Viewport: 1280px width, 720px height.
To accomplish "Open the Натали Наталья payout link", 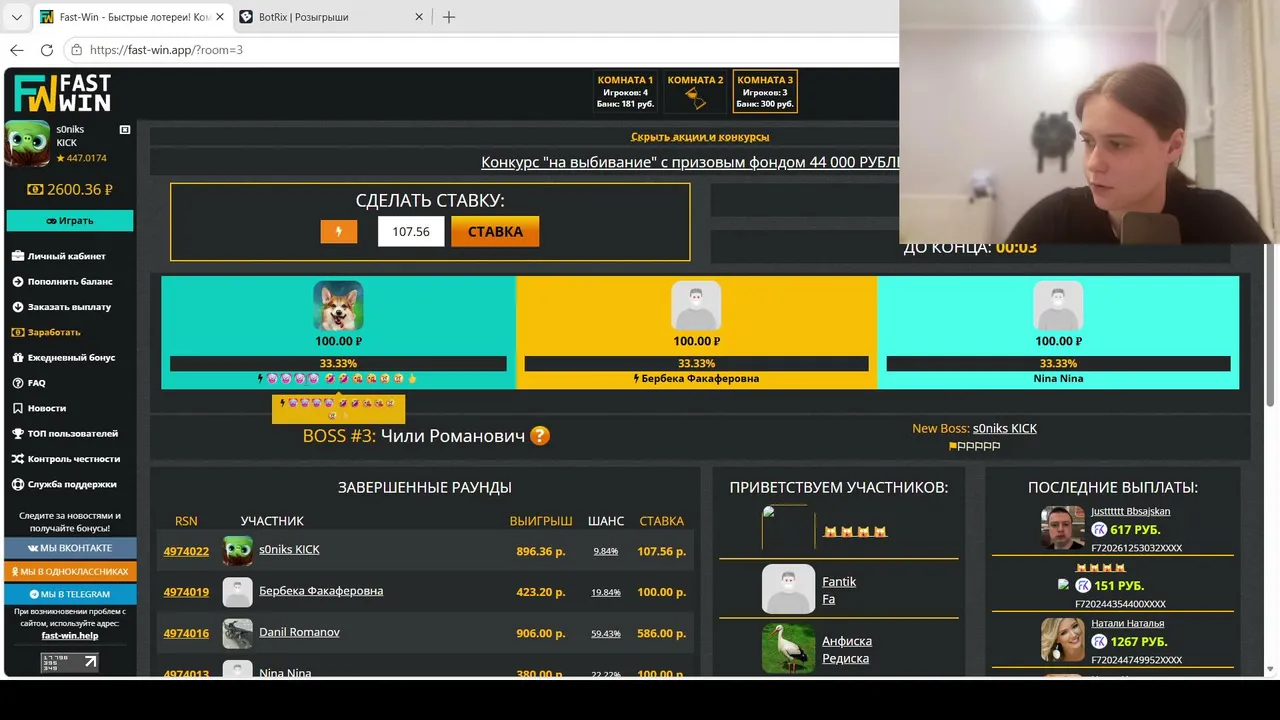I will tap(1127, 623).
